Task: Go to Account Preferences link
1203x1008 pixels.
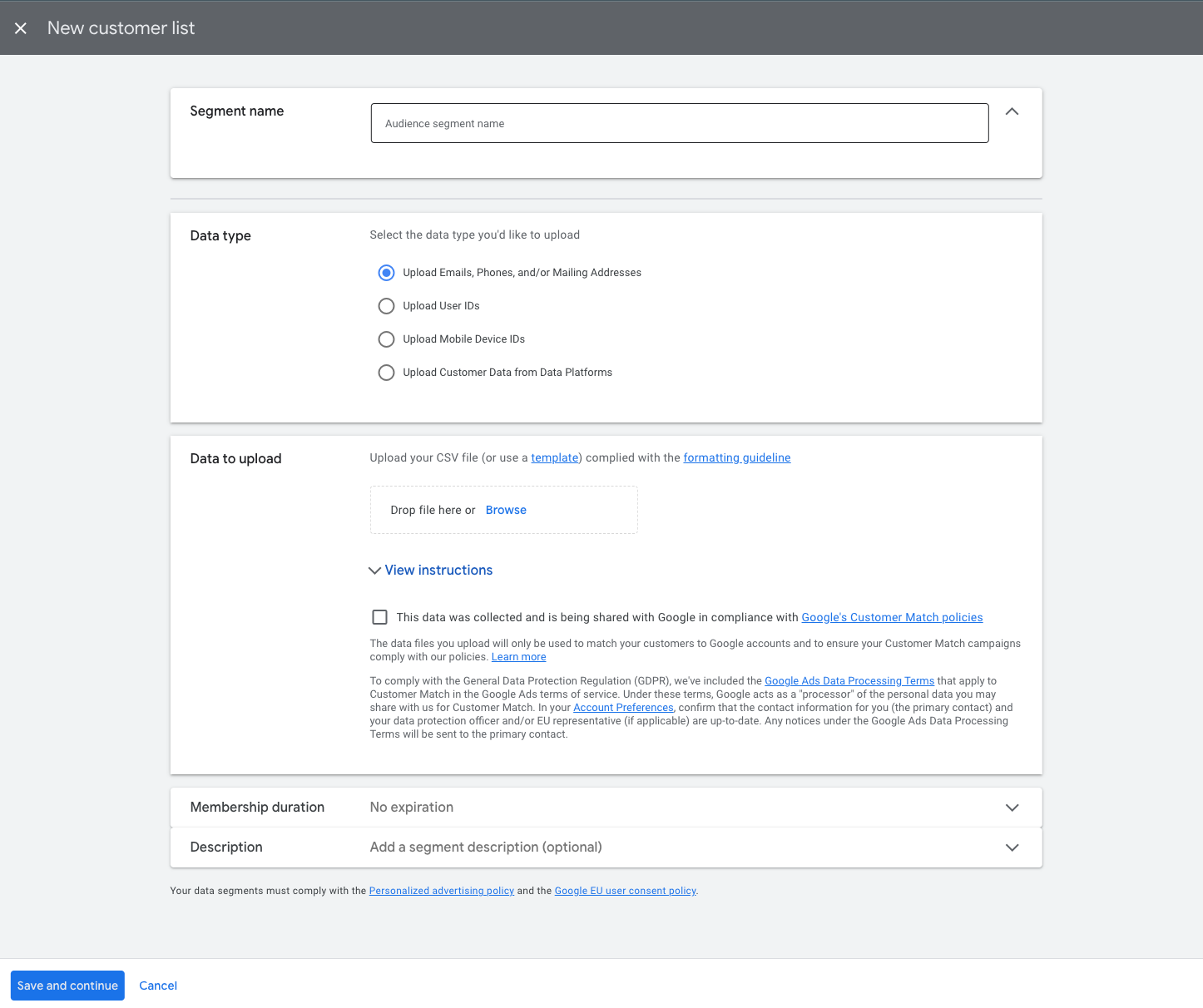Action: click(x=623, y=708)
